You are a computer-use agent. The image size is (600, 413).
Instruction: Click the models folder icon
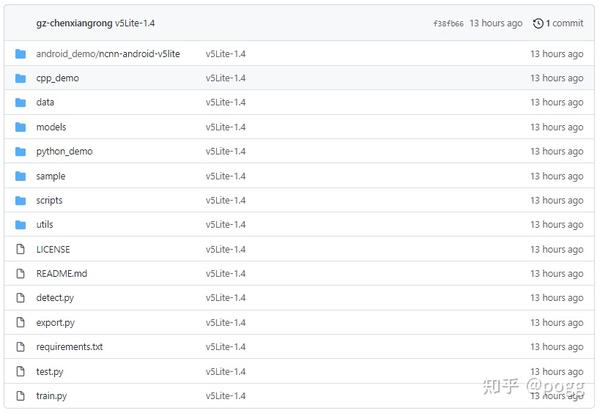[20, 127]
